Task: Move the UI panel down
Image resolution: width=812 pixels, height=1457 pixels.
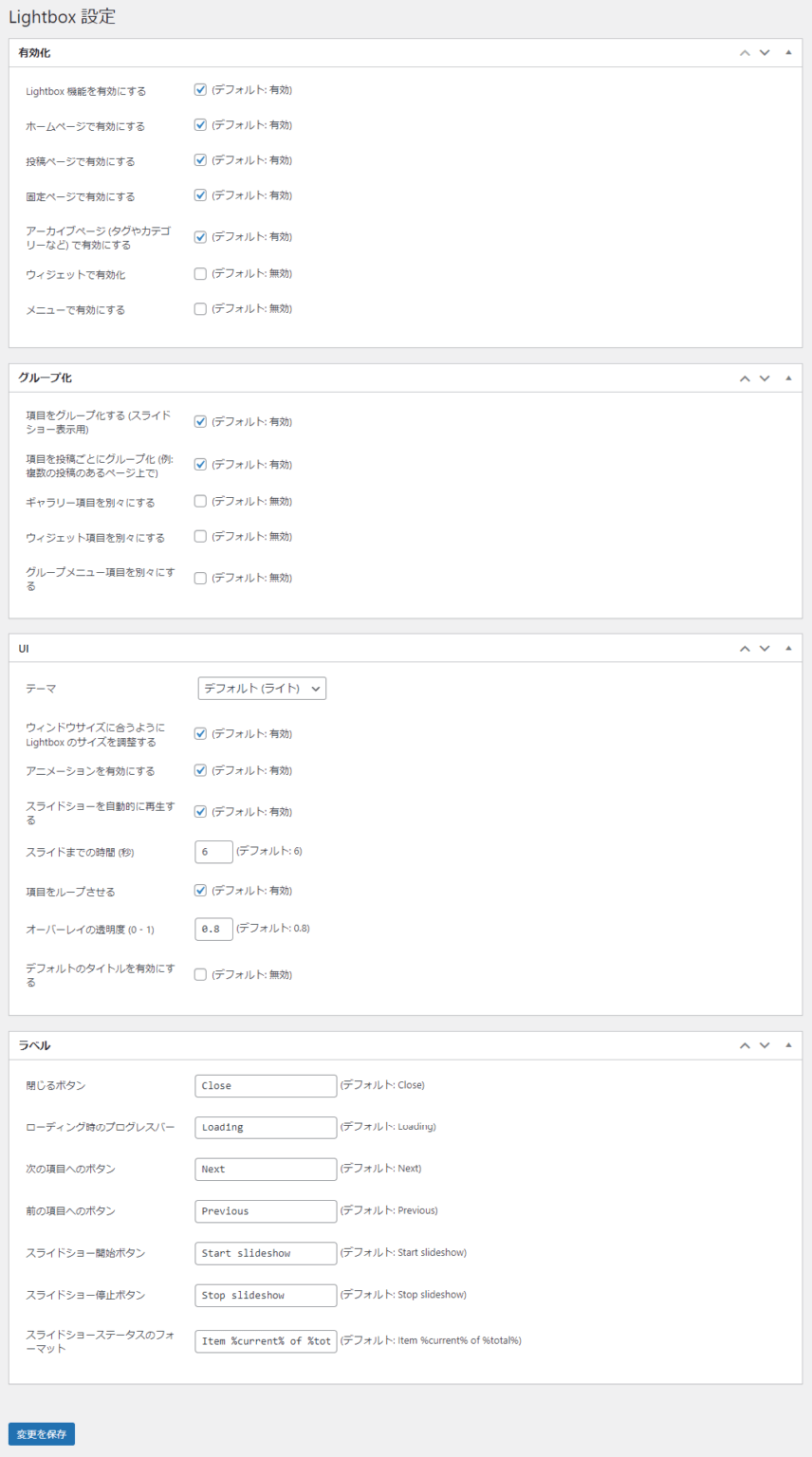Action: [x=765, y=647]
